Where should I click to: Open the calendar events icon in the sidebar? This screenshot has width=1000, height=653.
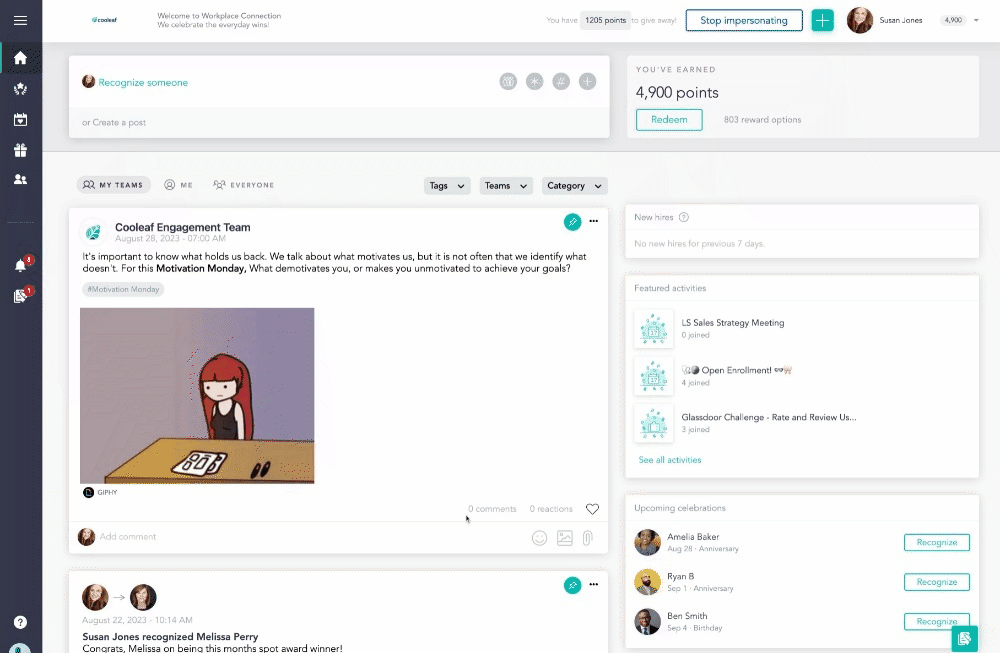(x=20, y=119)
